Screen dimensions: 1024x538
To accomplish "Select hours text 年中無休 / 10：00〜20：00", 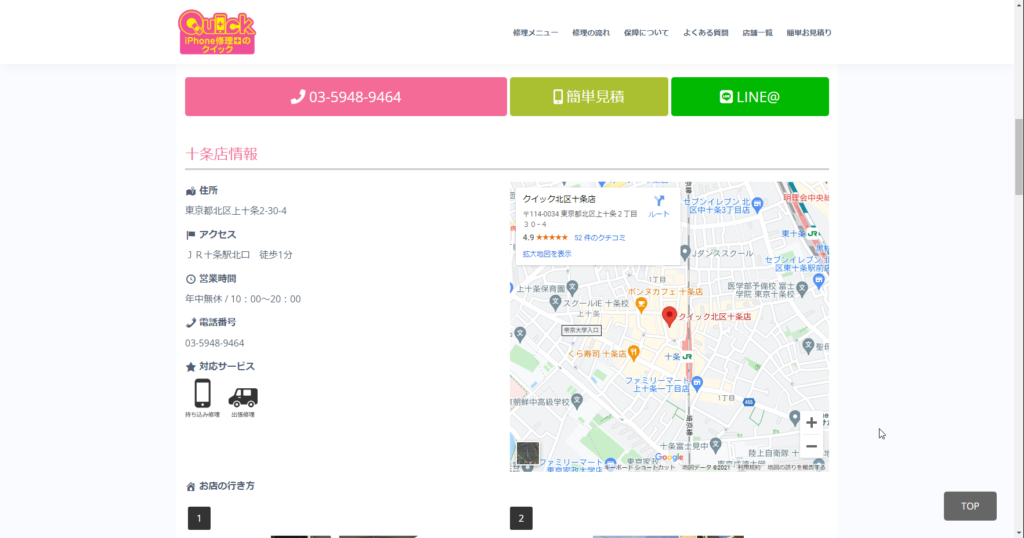I will coord(243,299).
